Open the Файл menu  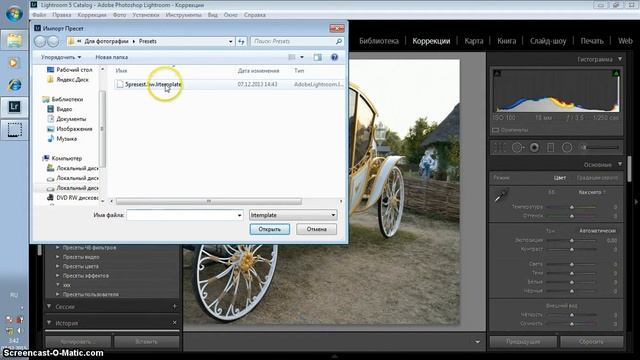[x=39, y=15]
